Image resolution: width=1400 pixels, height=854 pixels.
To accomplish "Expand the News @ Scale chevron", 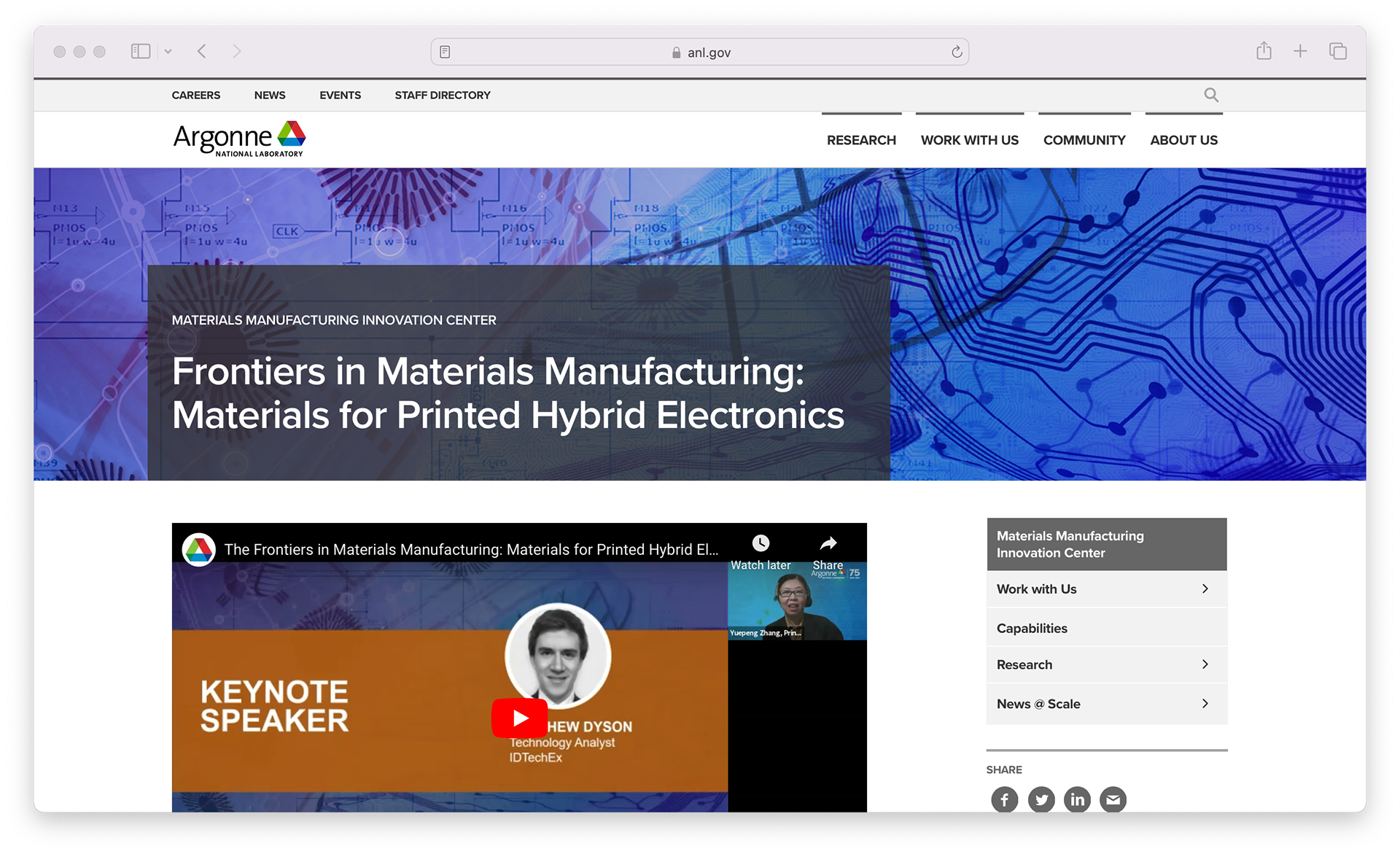I will [x=1205, y=704].
